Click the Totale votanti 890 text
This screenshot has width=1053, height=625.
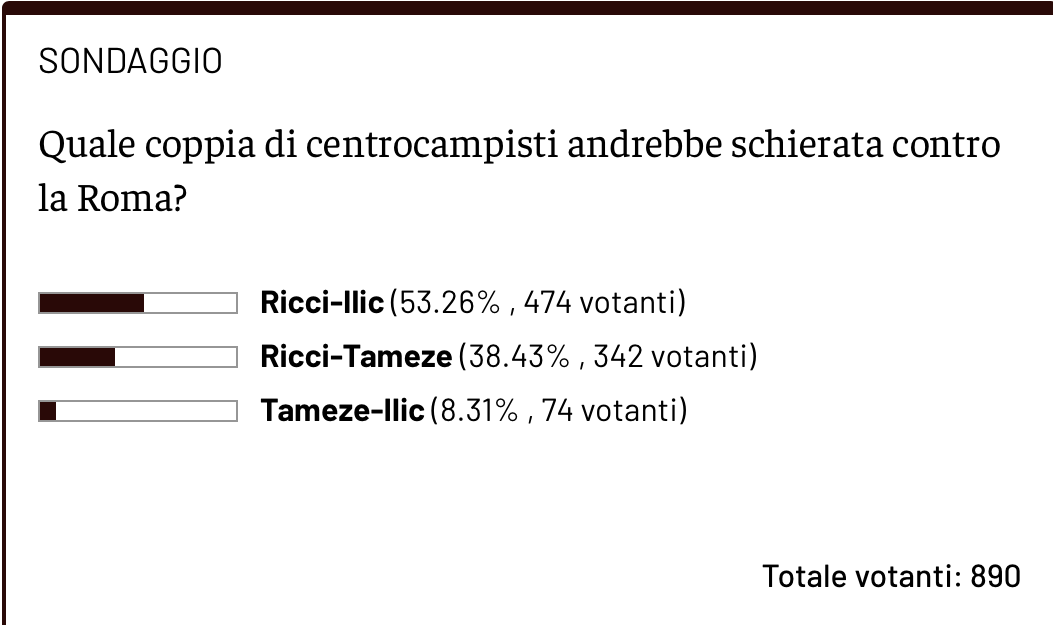point(891,576)
